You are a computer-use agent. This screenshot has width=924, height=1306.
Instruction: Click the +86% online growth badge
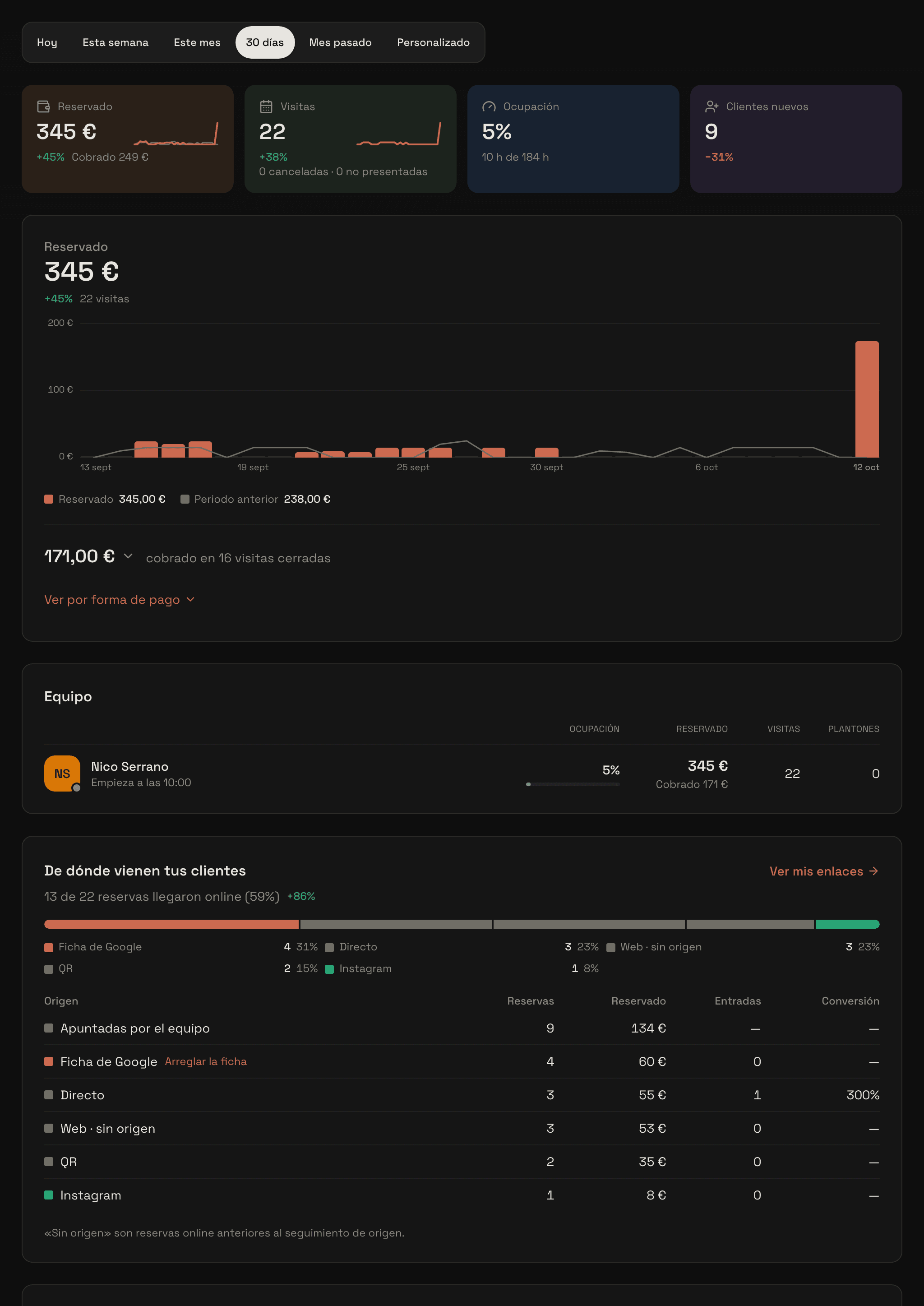pos(301,896)
